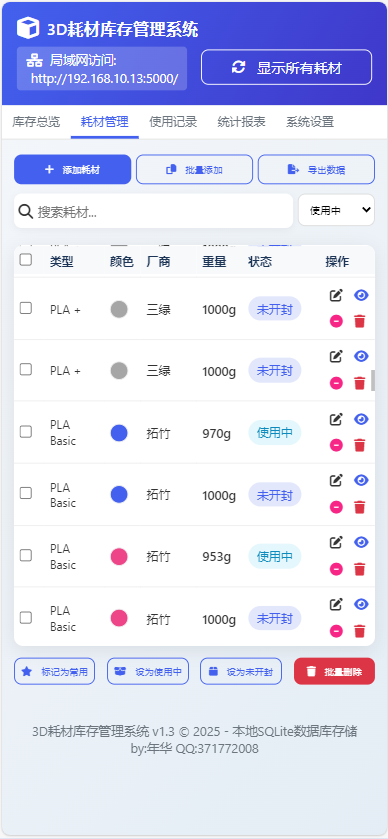The width and height of the screenshot is (388, 839).
Task: Edit the 970g 拓竹 filament row
Action: [336, 419]
